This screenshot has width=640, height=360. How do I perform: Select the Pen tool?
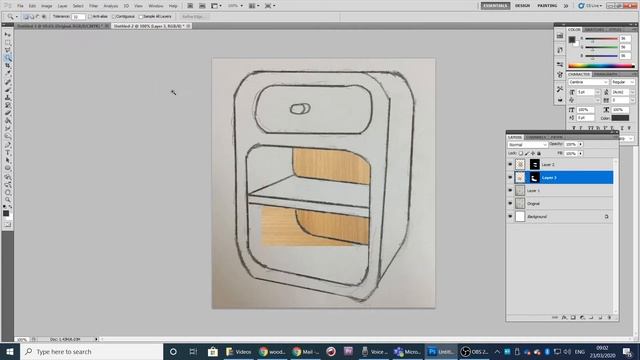point(7,144)
